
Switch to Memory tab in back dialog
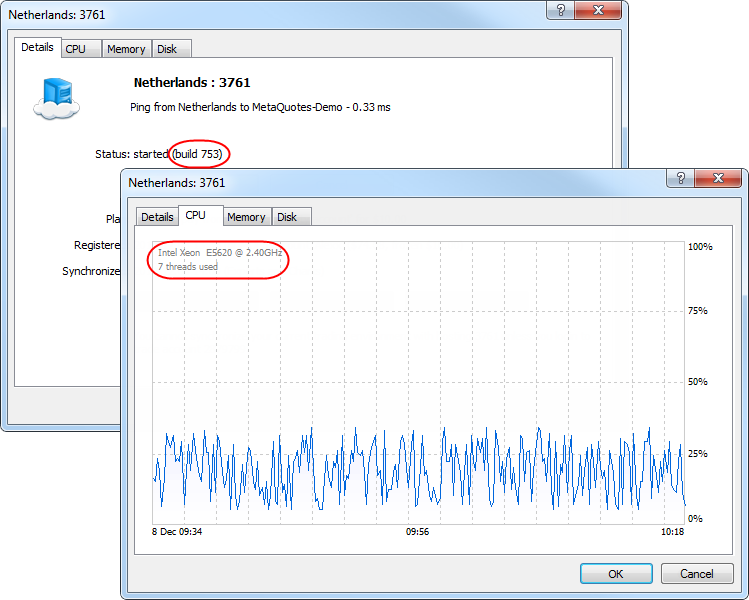coord(126,49)
